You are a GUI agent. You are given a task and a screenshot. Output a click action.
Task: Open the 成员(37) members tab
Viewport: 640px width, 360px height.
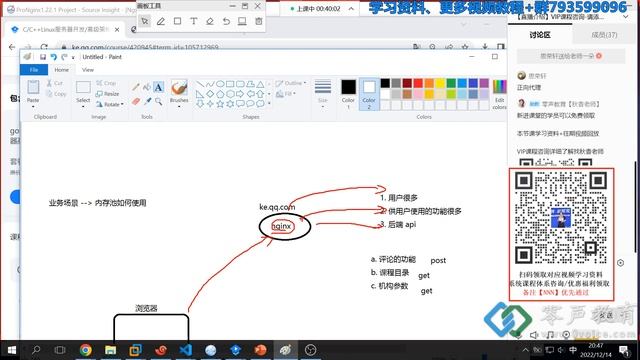coord(604,35)
